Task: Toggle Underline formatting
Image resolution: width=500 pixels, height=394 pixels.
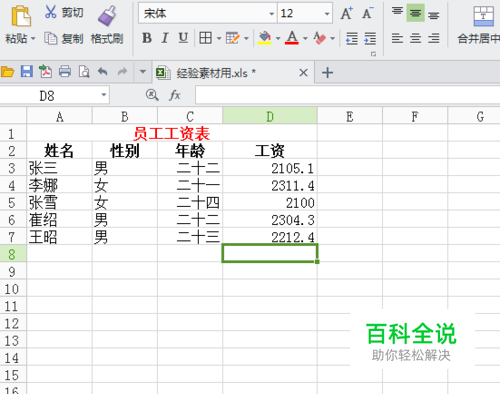Action: [183, 38]
